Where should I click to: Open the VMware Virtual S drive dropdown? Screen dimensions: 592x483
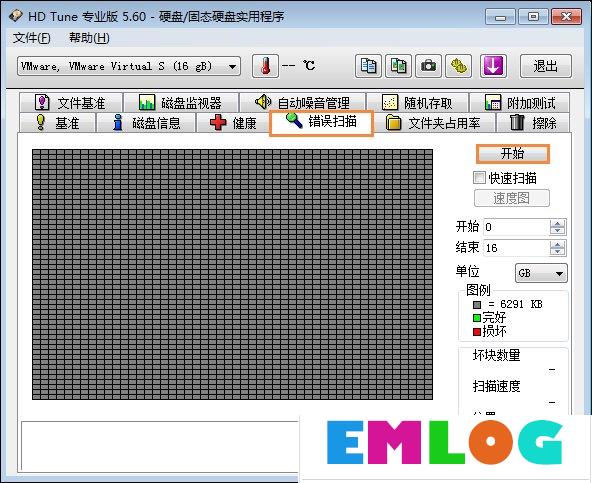click(x=129, y=67)
